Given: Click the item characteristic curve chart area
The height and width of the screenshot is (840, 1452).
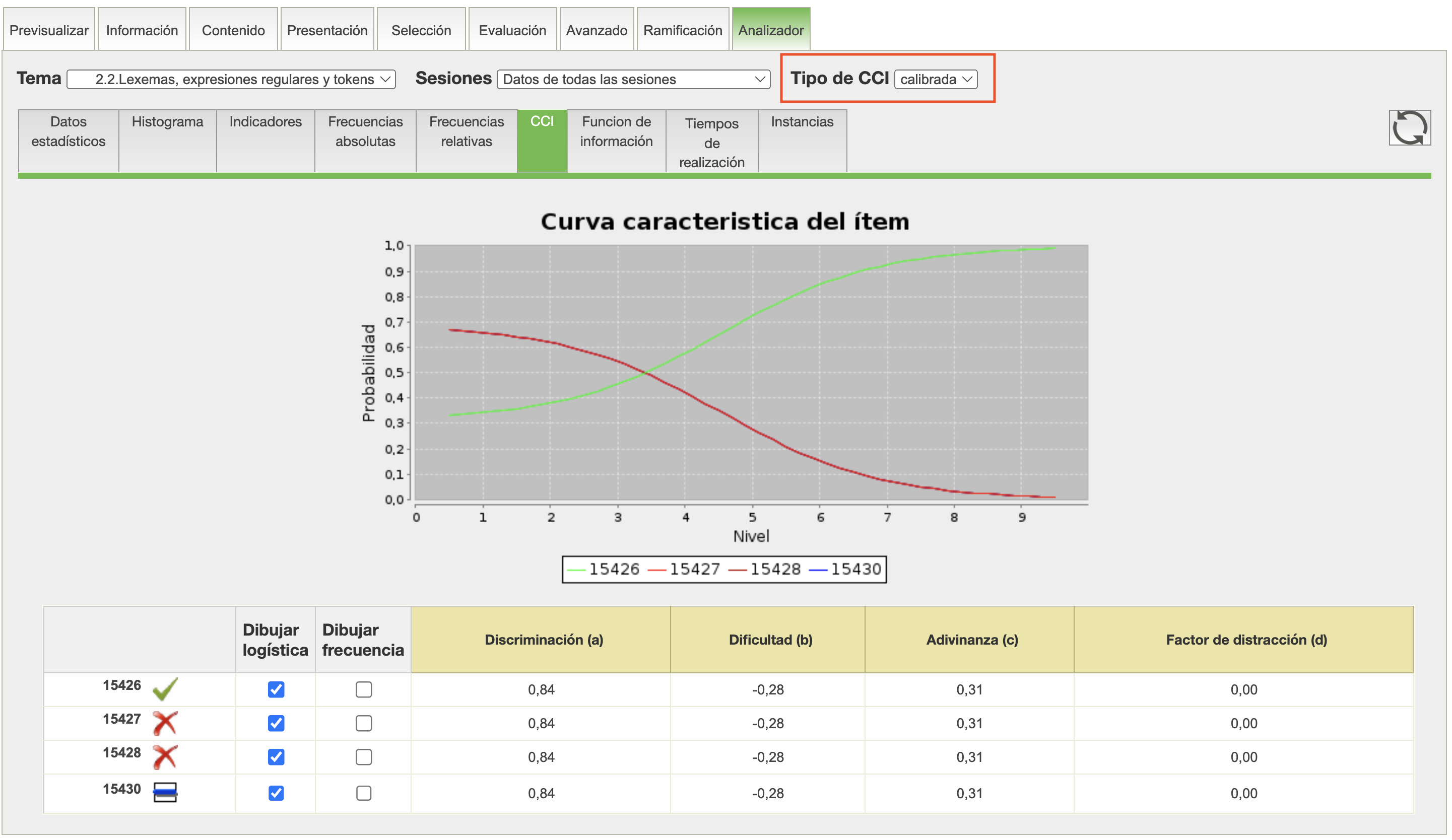Looking at the screenshot, I should (x=751, y=372).
